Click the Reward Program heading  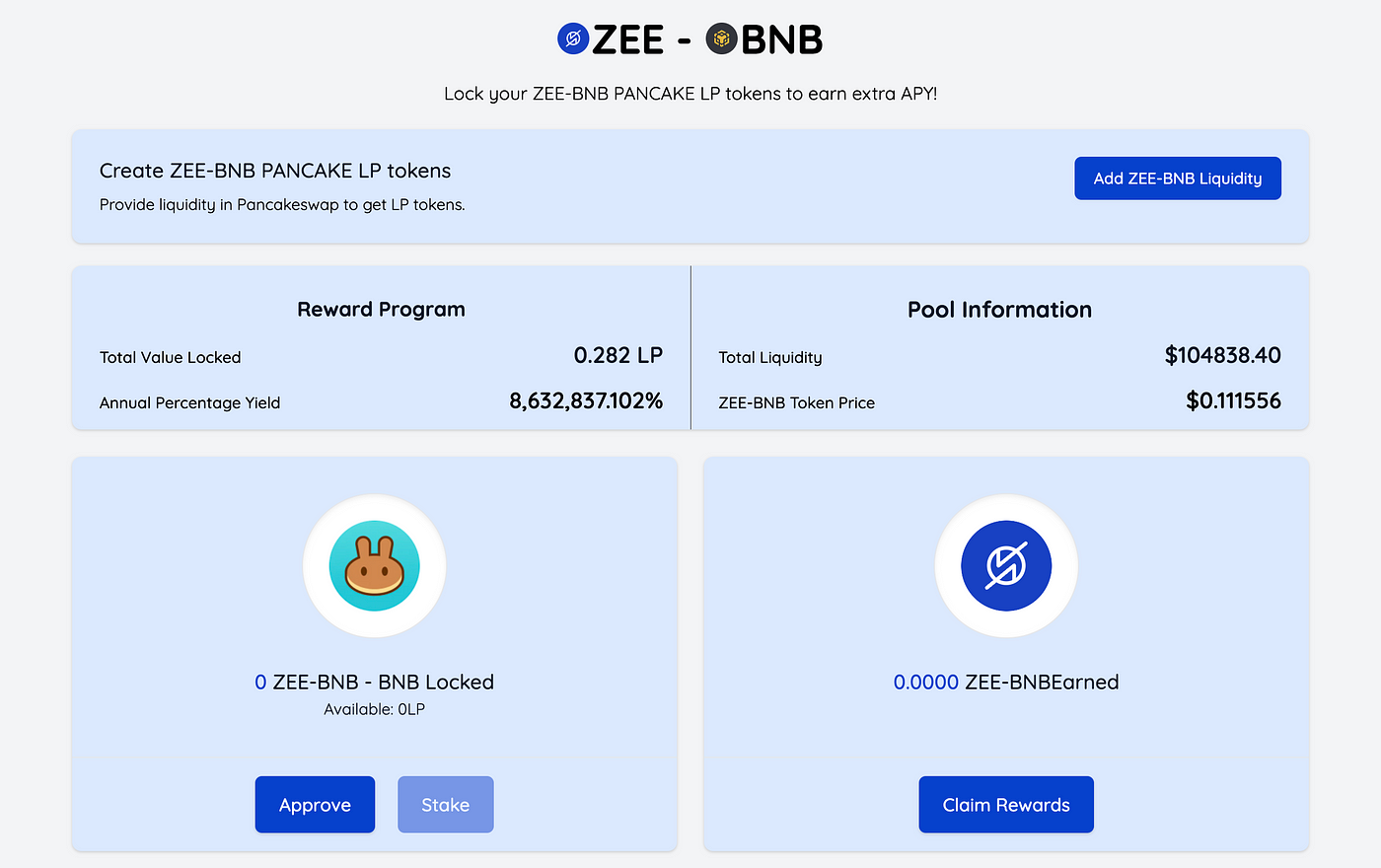pos(381,310)
